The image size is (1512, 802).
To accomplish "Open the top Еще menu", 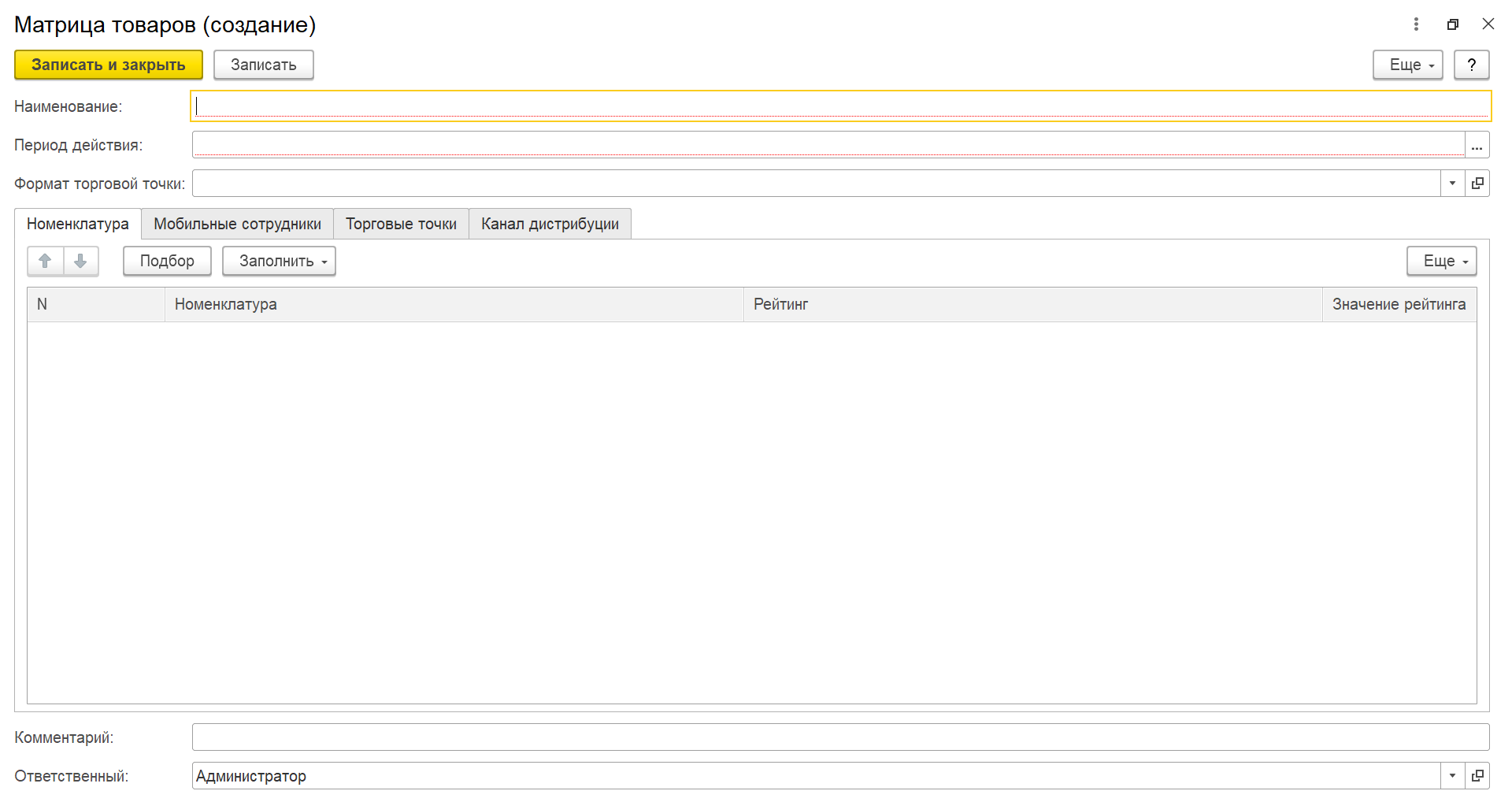I will point(1407,65).
